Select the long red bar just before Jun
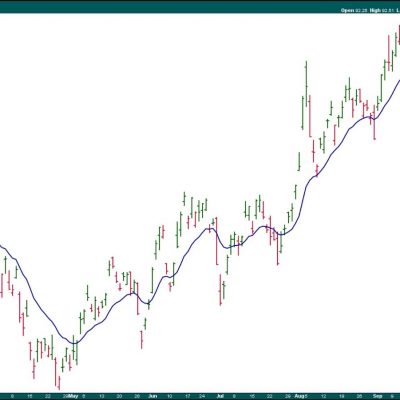Screen dimensions: 400x400 tap(137, 299)
